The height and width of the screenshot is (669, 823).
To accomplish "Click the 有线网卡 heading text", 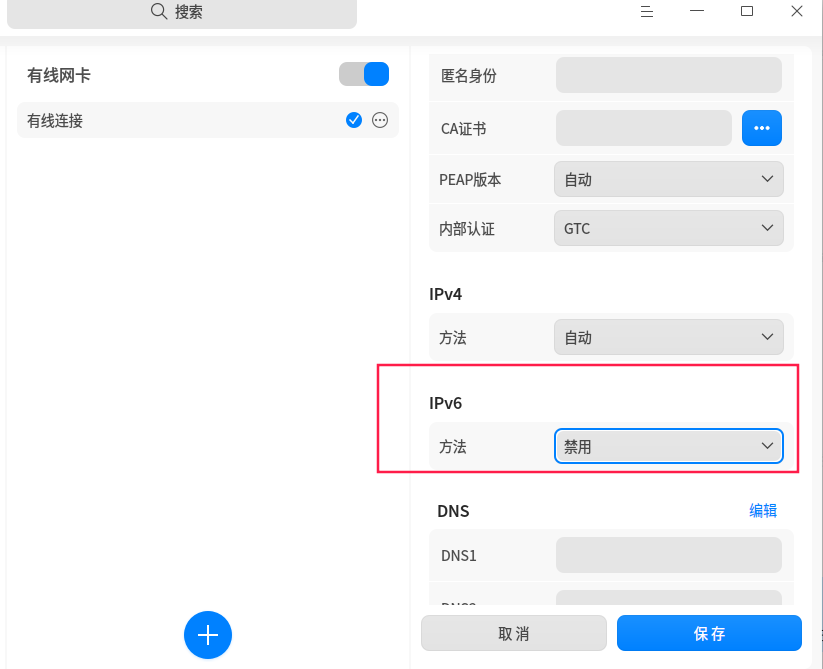I will click(59, 76).
